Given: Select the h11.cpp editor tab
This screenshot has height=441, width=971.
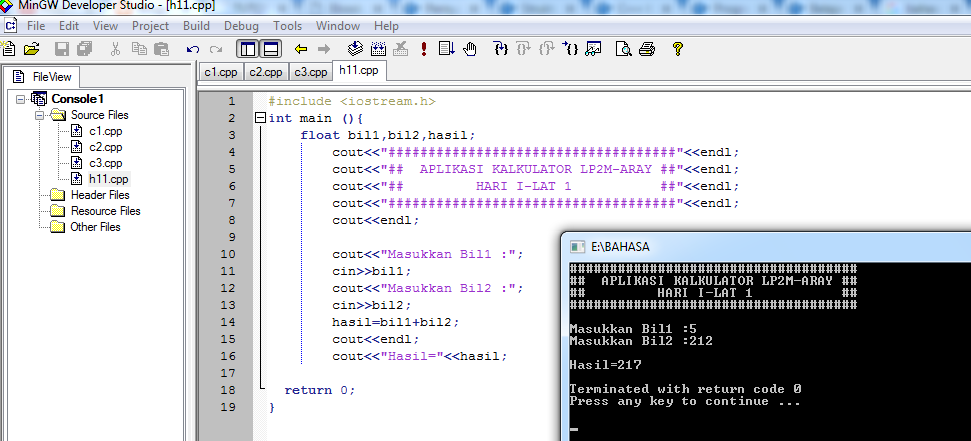Looking at the screenshot, I should (359, 71).
